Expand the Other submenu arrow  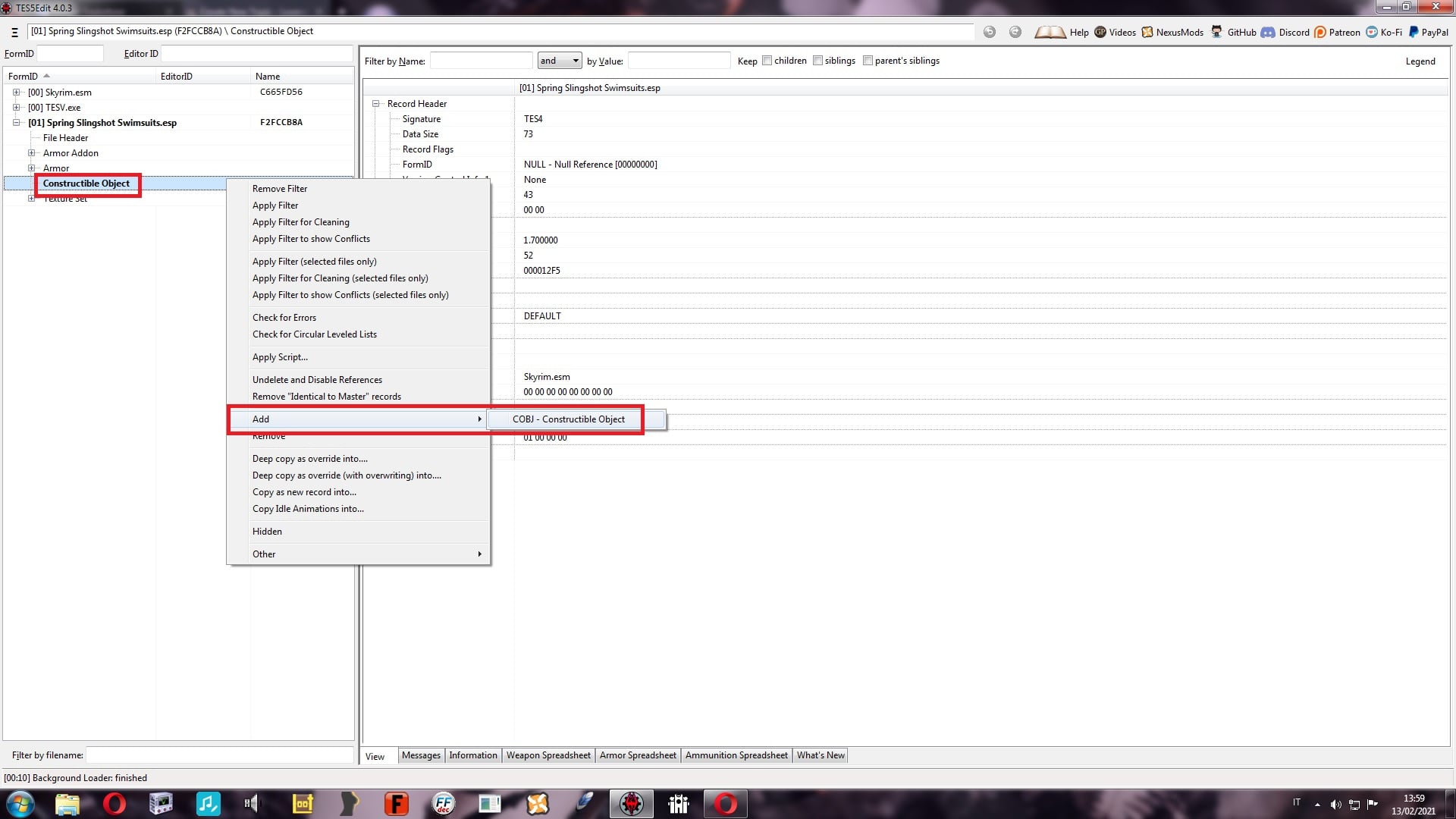point(479,554)
